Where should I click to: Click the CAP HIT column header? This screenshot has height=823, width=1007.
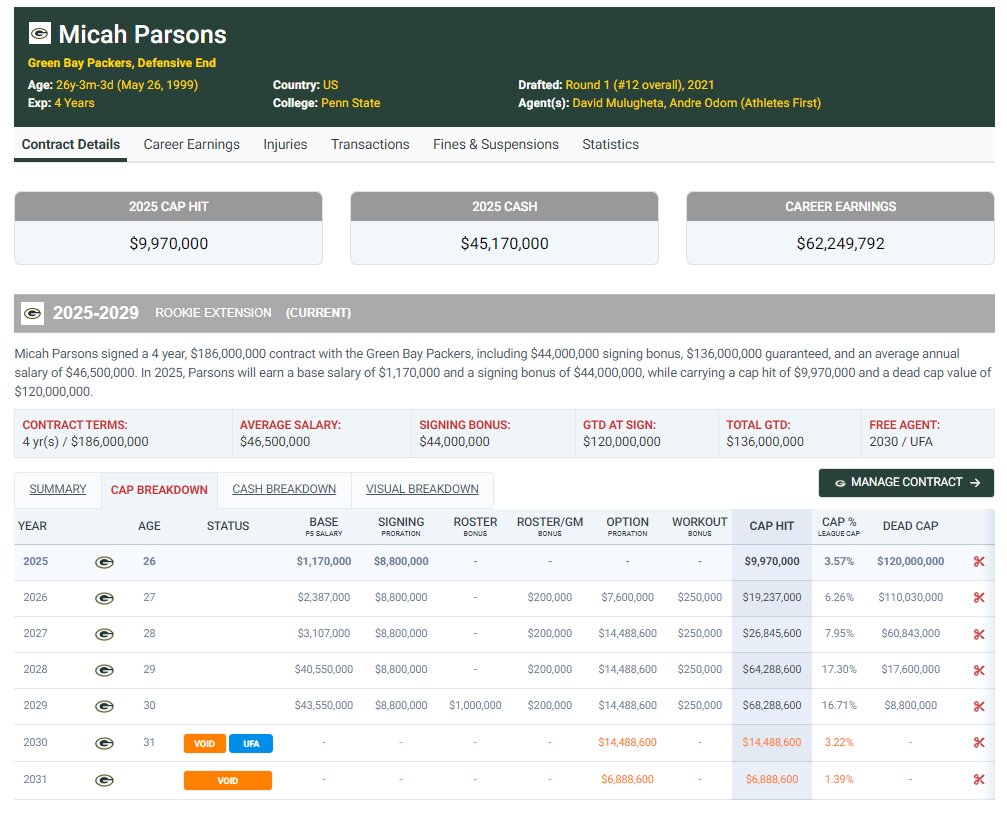[x=771, y=526]
